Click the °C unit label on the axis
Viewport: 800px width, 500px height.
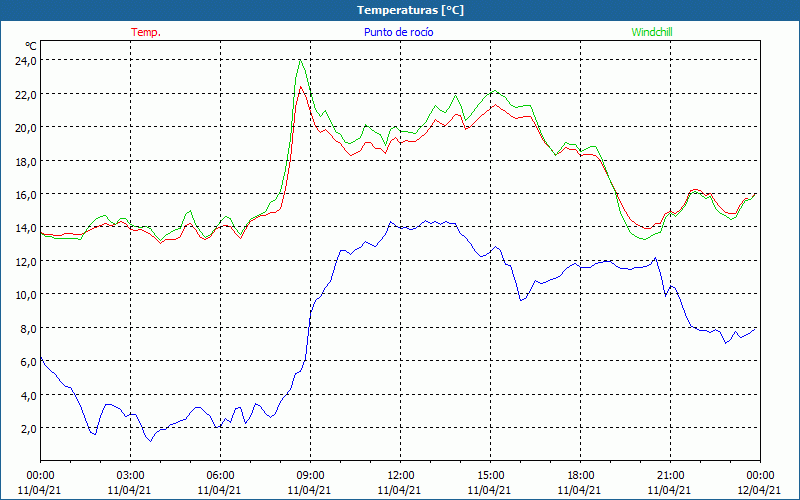31,46
